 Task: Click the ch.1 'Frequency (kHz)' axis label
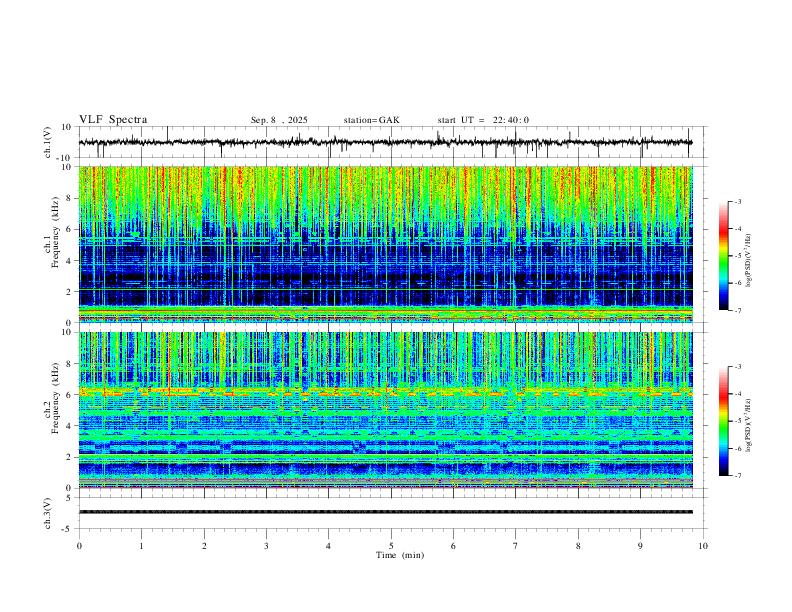point(56,232)
